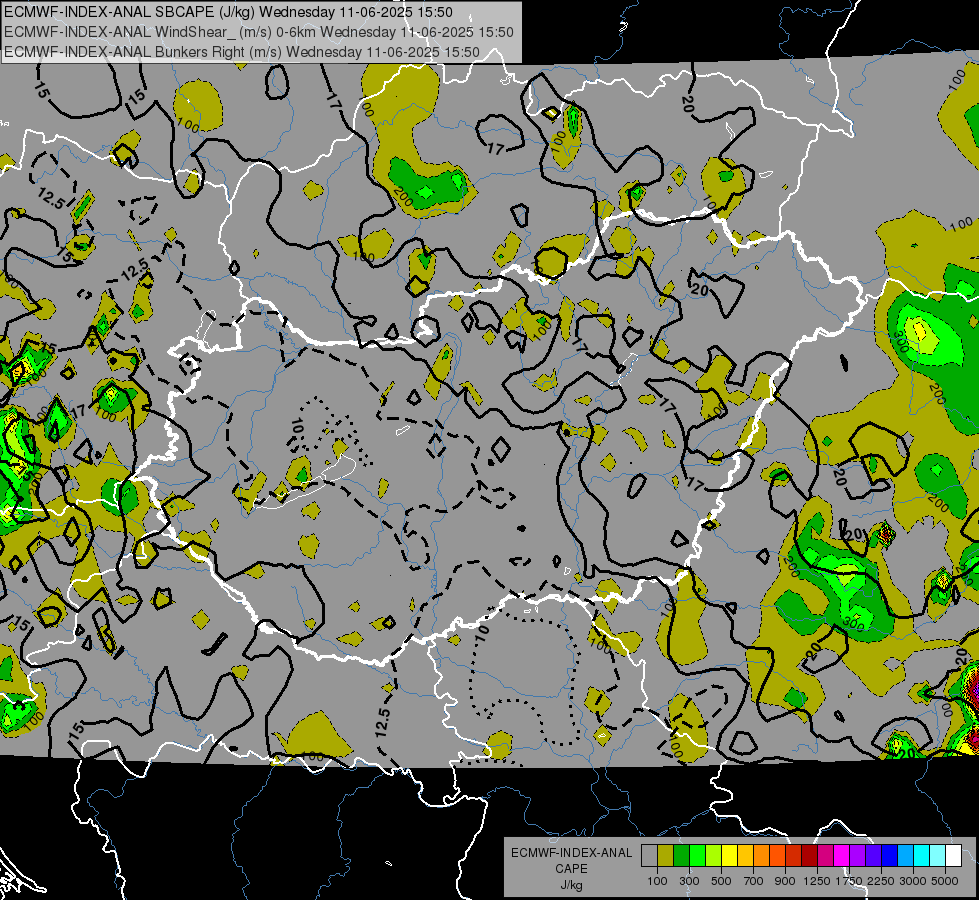979x900 pixels.
Task: Select the SBCAPE (J/kg) layer title line
Action: (x=229, y=12)
